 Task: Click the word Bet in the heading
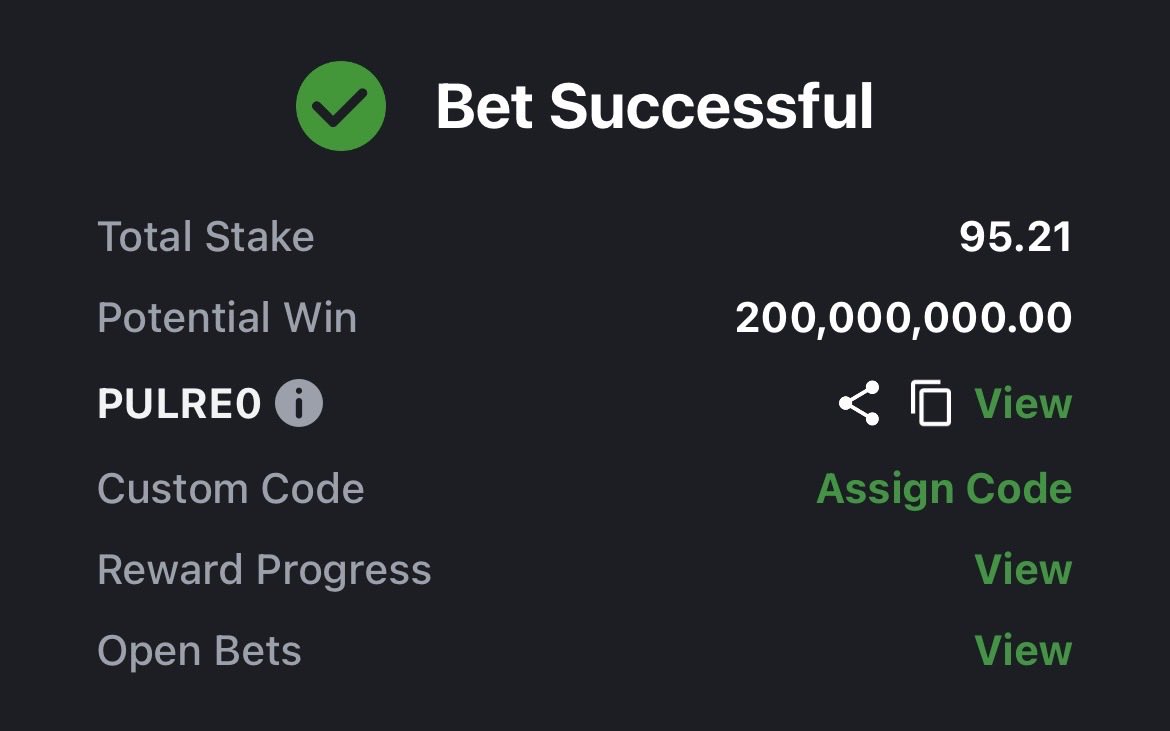point(483,106)
